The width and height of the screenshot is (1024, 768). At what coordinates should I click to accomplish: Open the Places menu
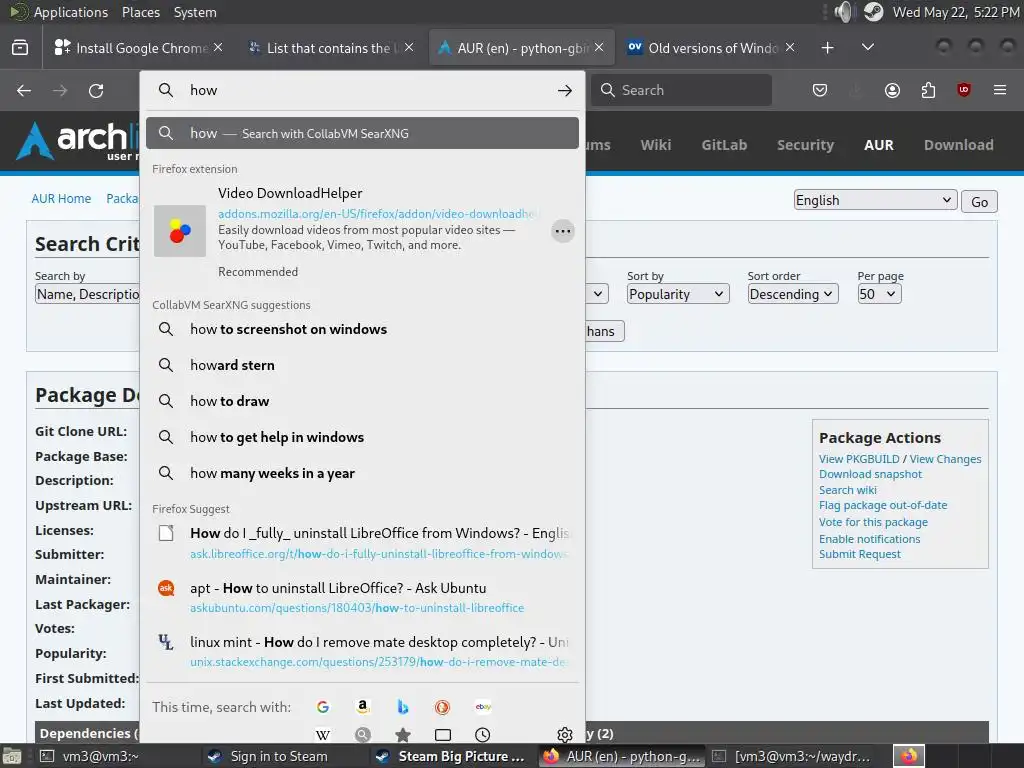coord(140,12)
